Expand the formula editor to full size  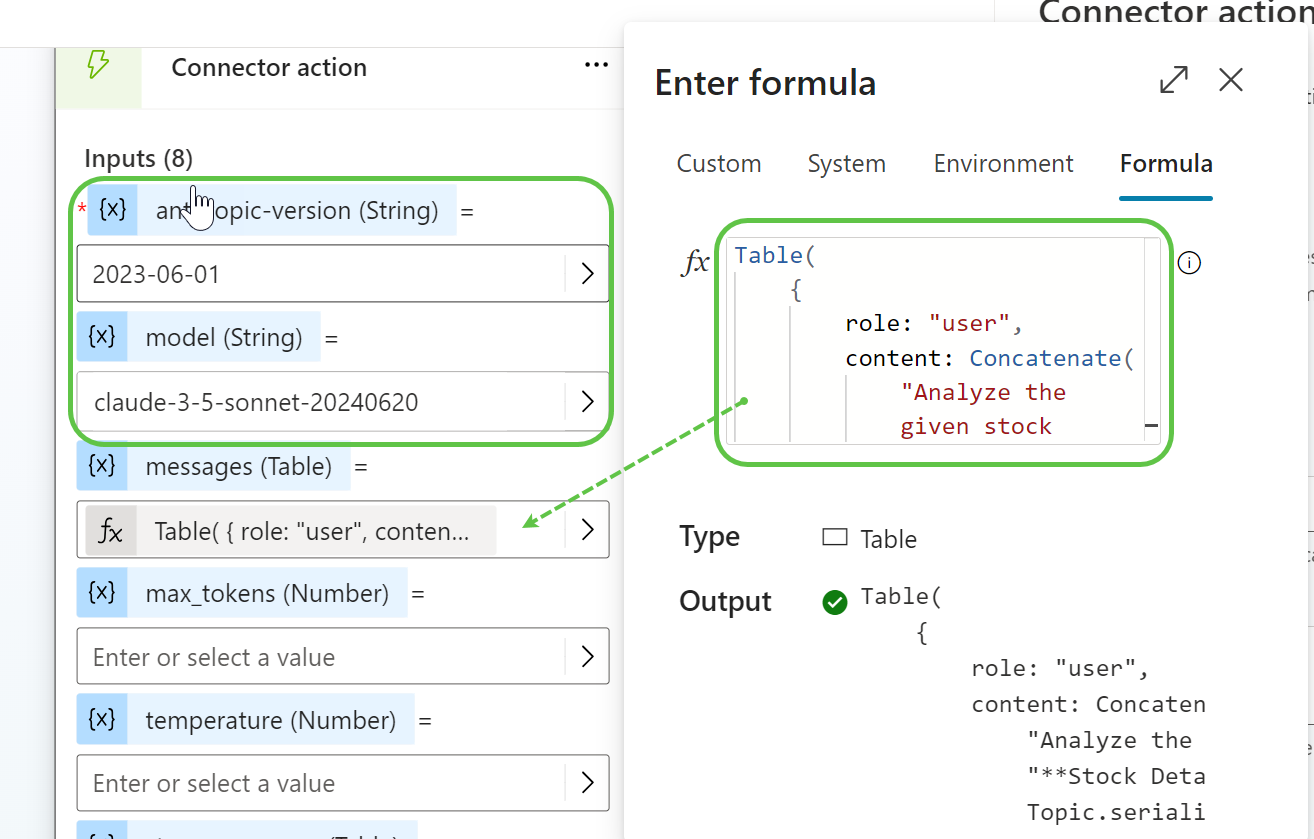1173,80
